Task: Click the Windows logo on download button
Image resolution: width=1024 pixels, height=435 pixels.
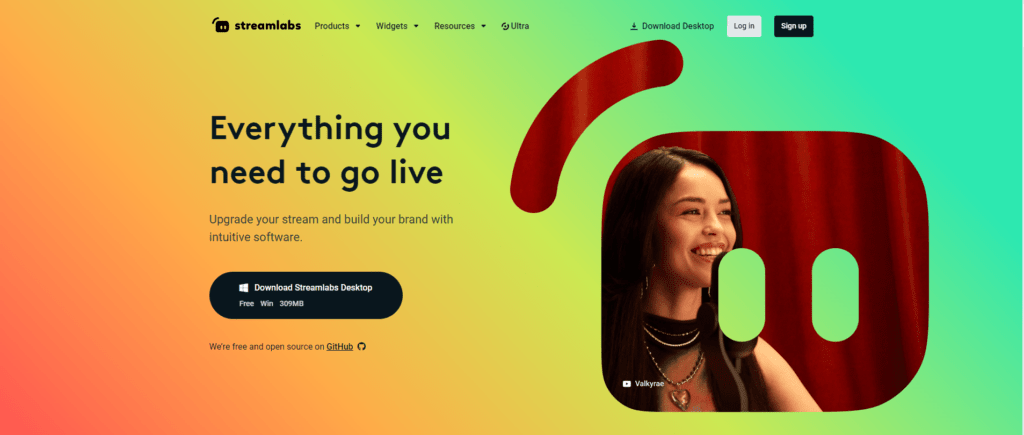Action: click(244, 287)
